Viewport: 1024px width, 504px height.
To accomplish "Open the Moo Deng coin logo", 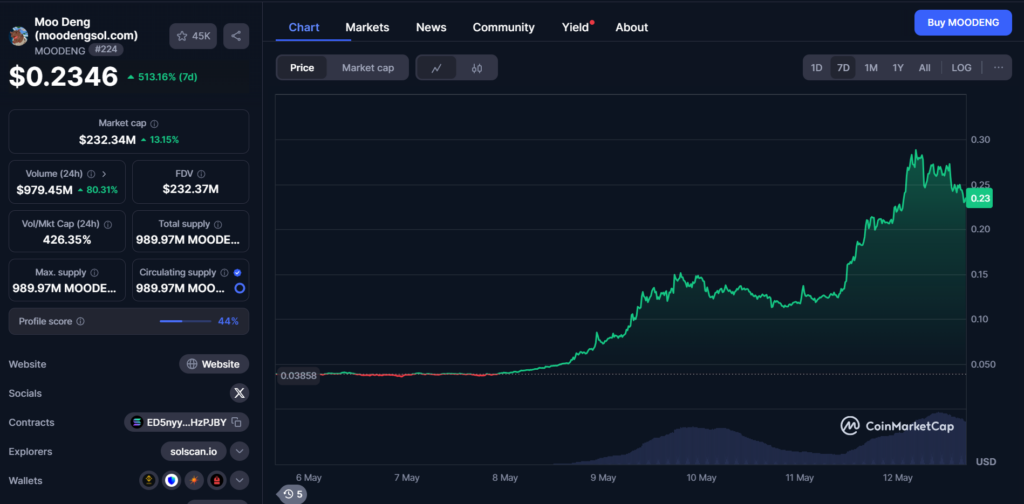I will pyautogui.click(x=18, y=36).
